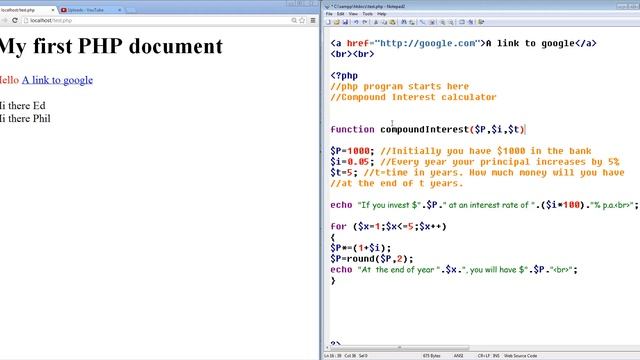Click the Save floppy icon in Notepad2 toolbar
Screen dimensions: 640x360
pos(345,22)
